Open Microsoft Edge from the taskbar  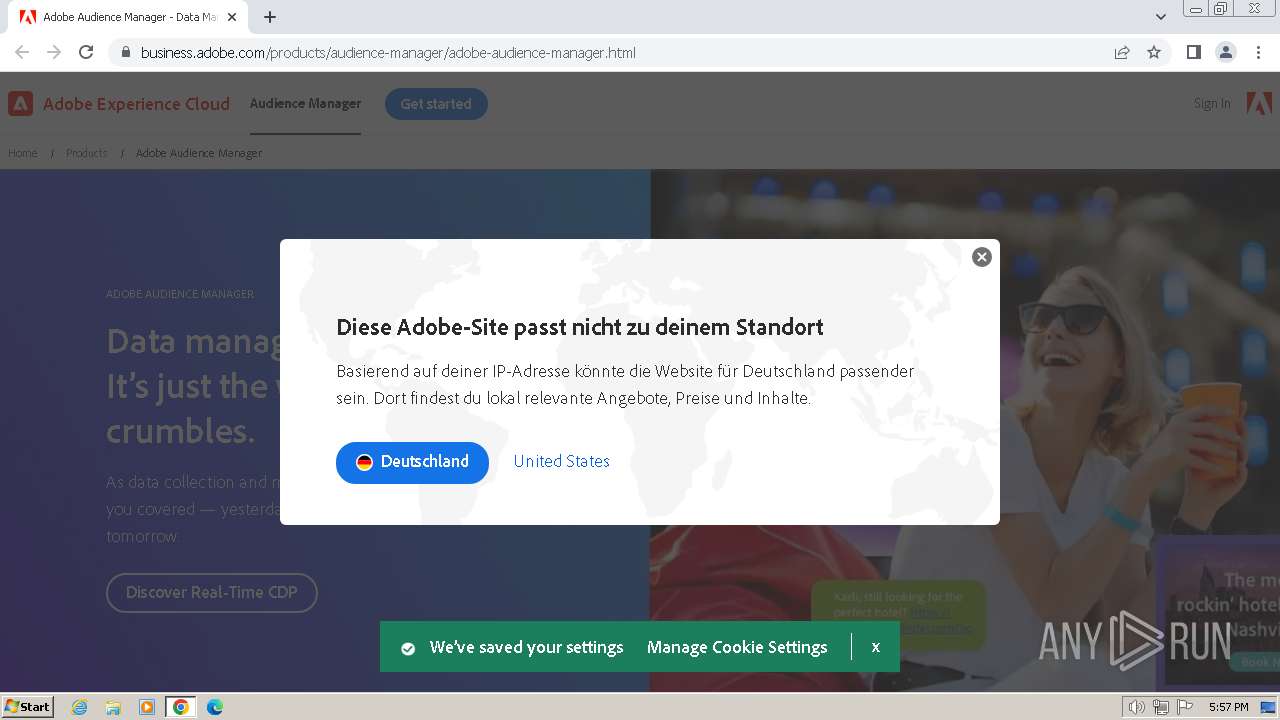coord(214,707)
